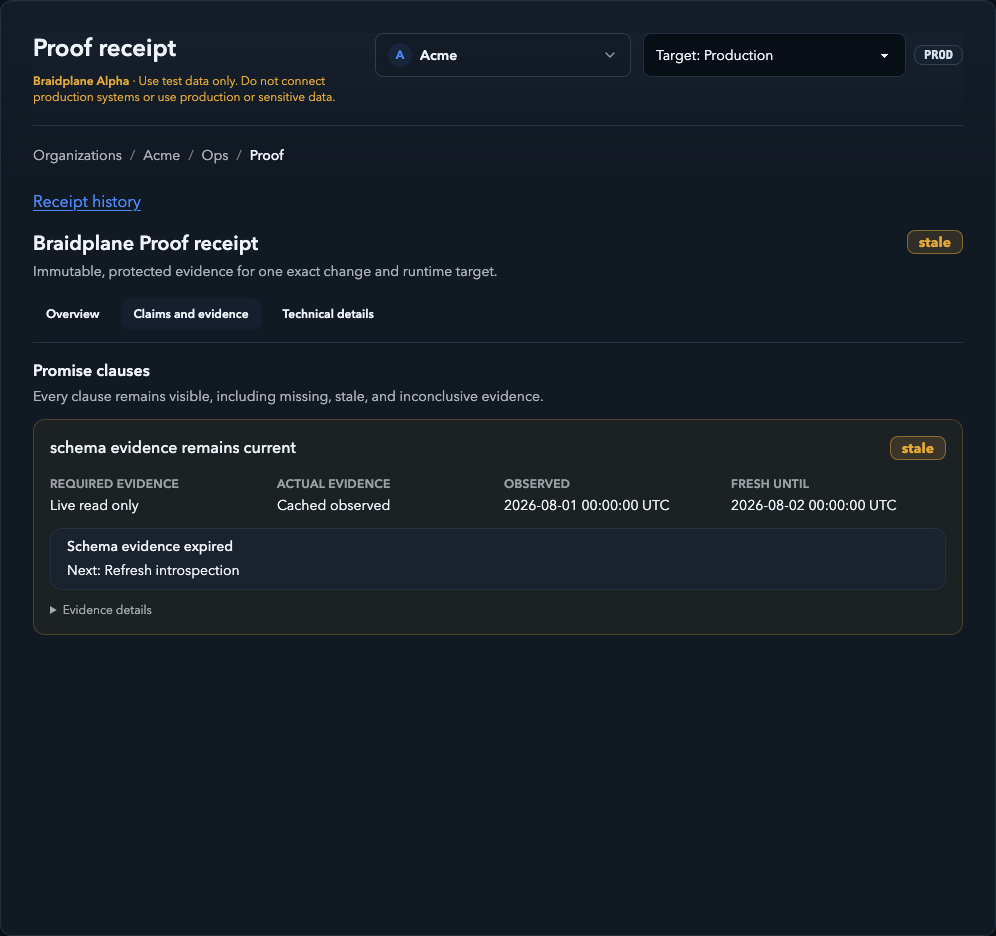Click the Live read only value

[94, 505]
